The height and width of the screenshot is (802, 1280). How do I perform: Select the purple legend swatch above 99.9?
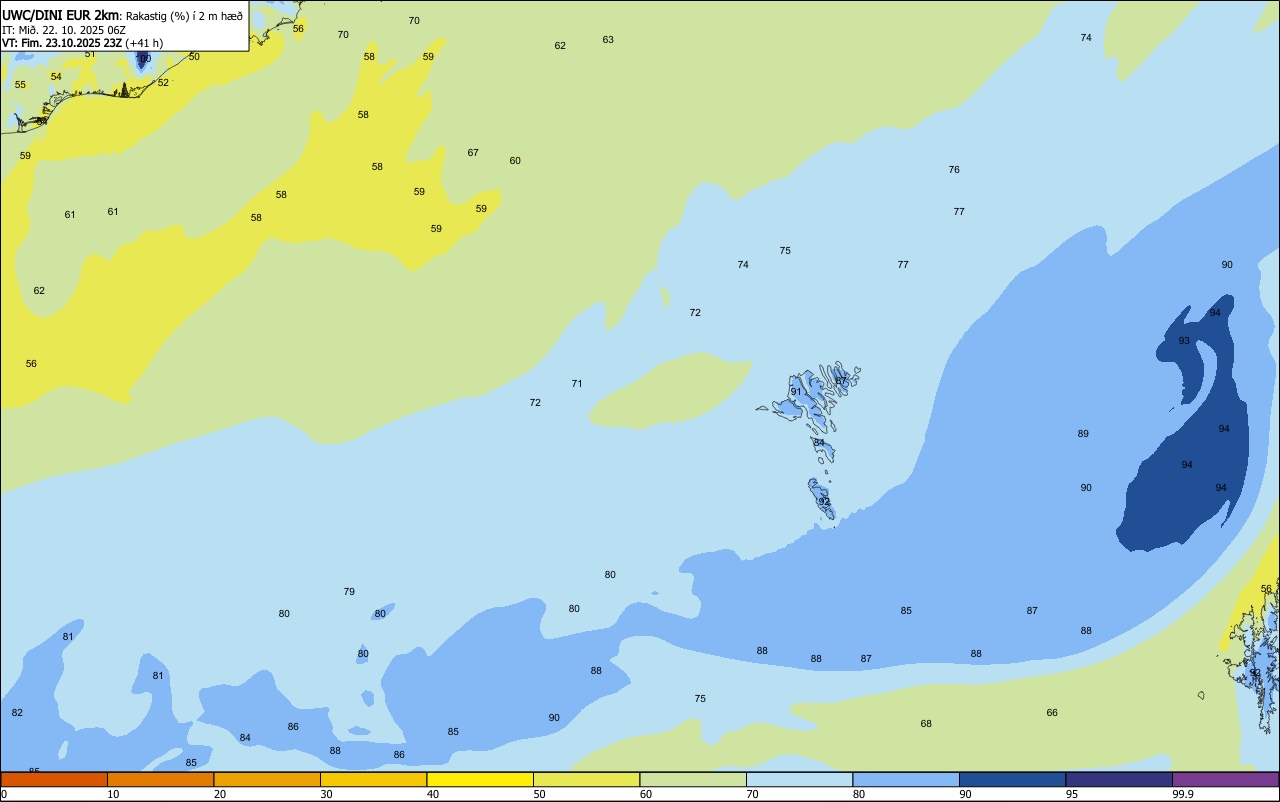coord(1225,779)
